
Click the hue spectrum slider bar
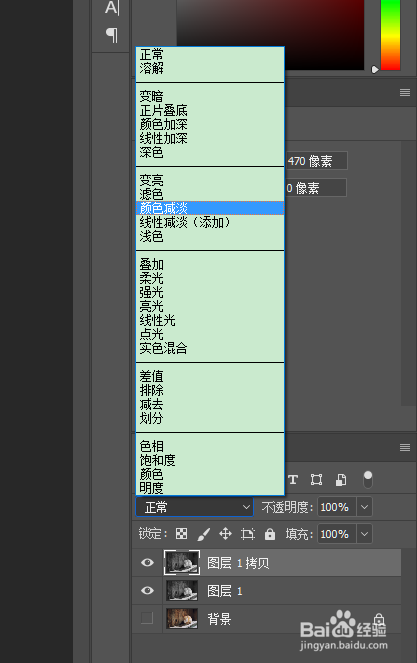390,35
